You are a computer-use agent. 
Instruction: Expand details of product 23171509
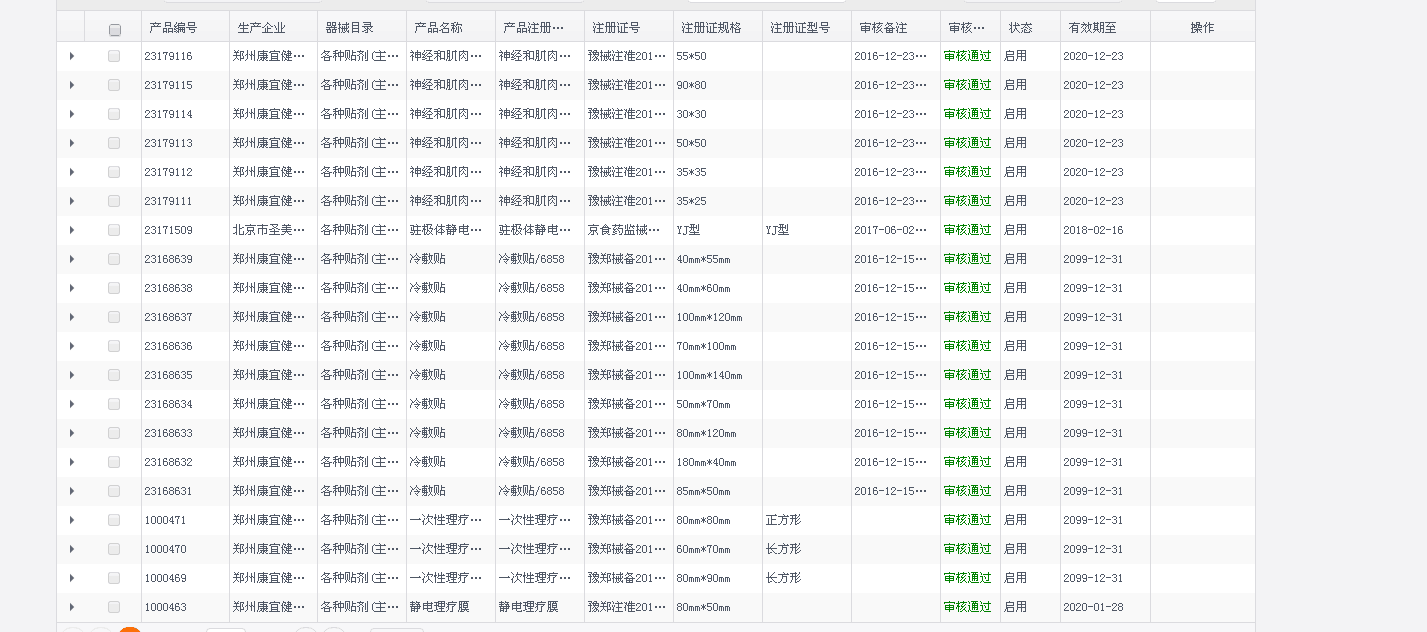pyautogui.click(x=71, y=230)
